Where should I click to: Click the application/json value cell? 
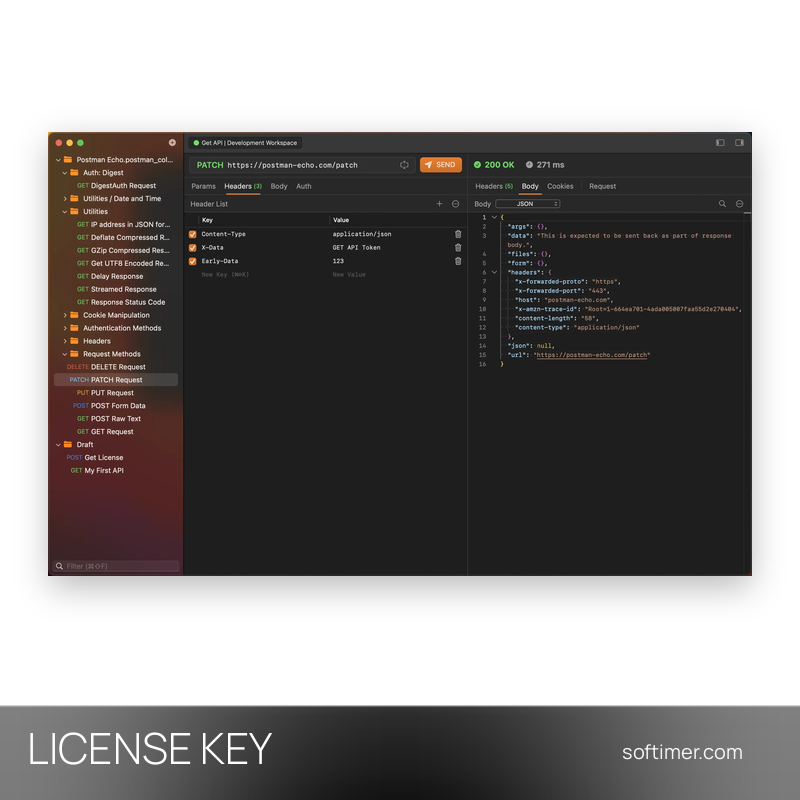(362, 234)
